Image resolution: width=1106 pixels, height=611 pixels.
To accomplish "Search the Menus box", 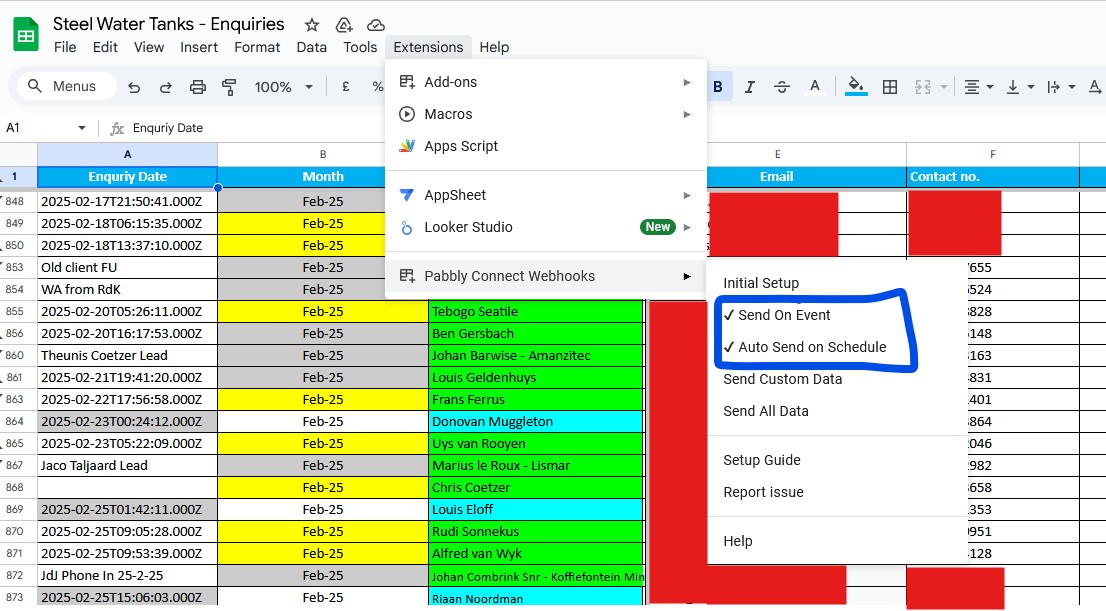I will coord(66,86).
